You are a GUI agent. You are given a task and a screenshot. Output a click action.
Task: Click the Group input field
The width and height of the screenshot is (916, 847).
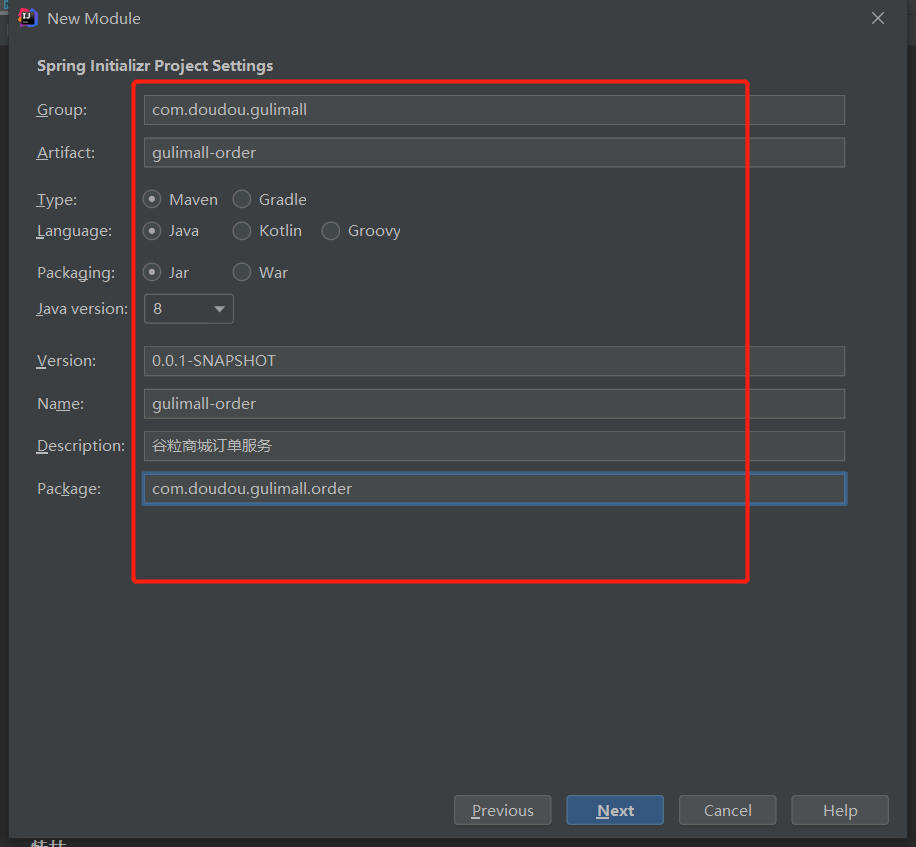[494, 110]
